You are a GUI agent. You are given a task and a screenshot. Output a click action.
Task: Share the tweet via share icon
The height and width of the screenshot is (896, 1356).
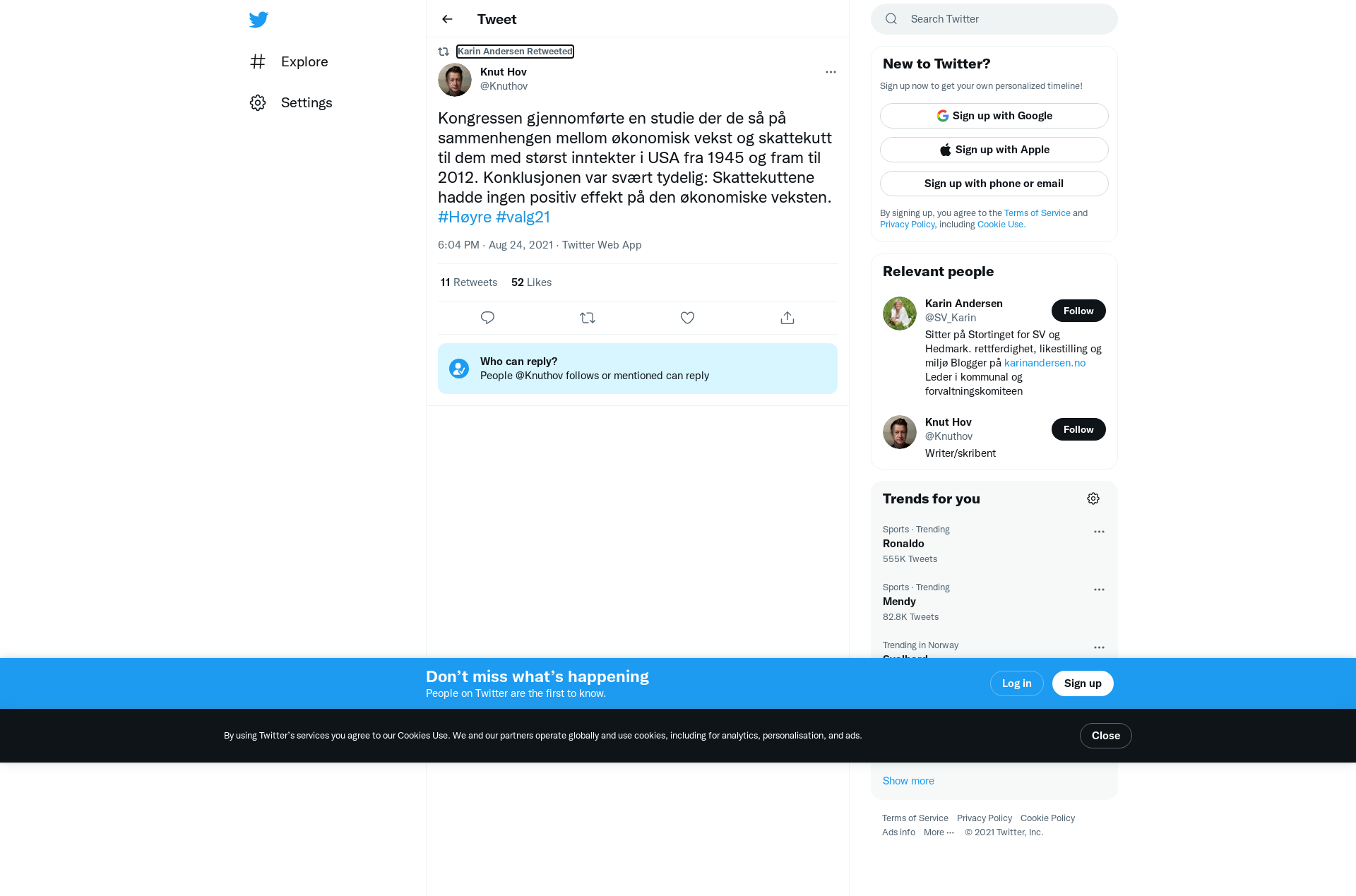point(787,318)
